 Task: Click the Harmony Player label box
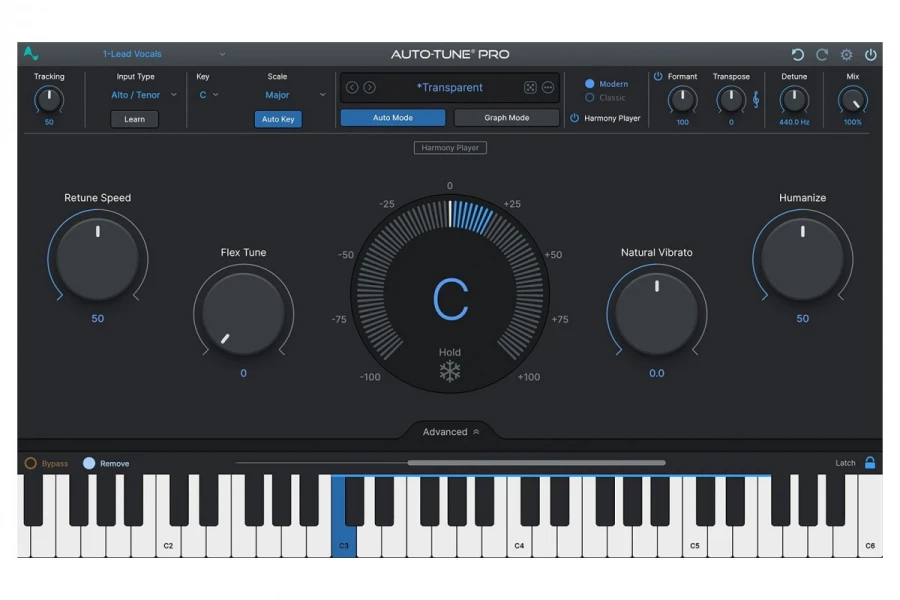point(450,148)
